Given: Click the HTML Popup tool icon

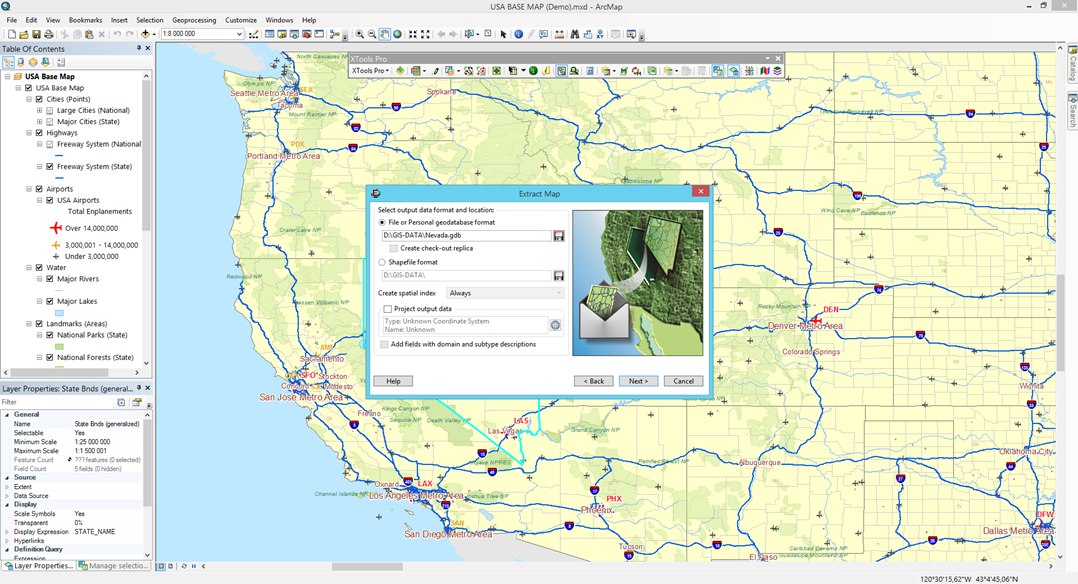Looking at the screenshot, I should click(544, 34).
